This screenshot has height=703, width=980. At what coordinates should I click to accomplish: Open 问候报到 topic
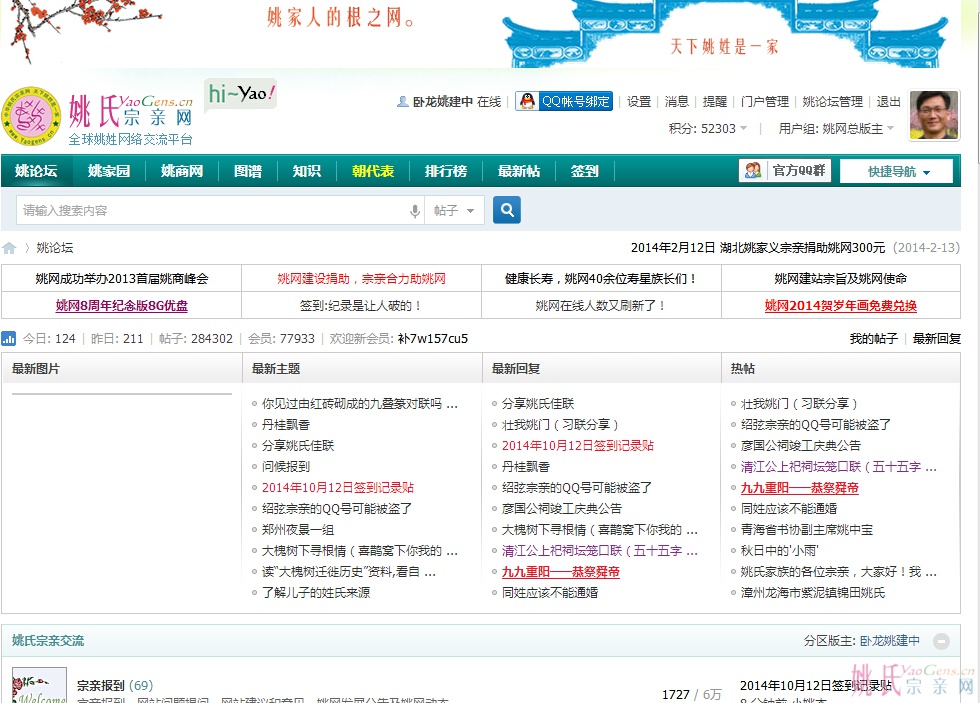pyautogui.click(x=286, y=467)
